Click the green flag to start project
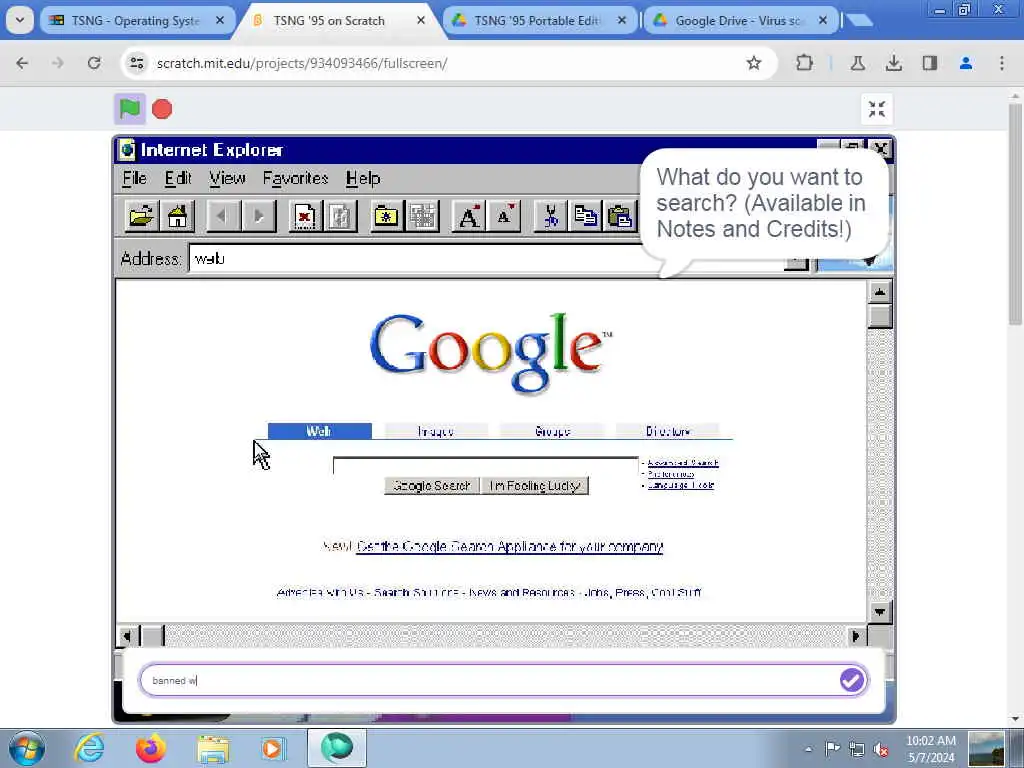The image size is (1024, 768). [129, 108]
